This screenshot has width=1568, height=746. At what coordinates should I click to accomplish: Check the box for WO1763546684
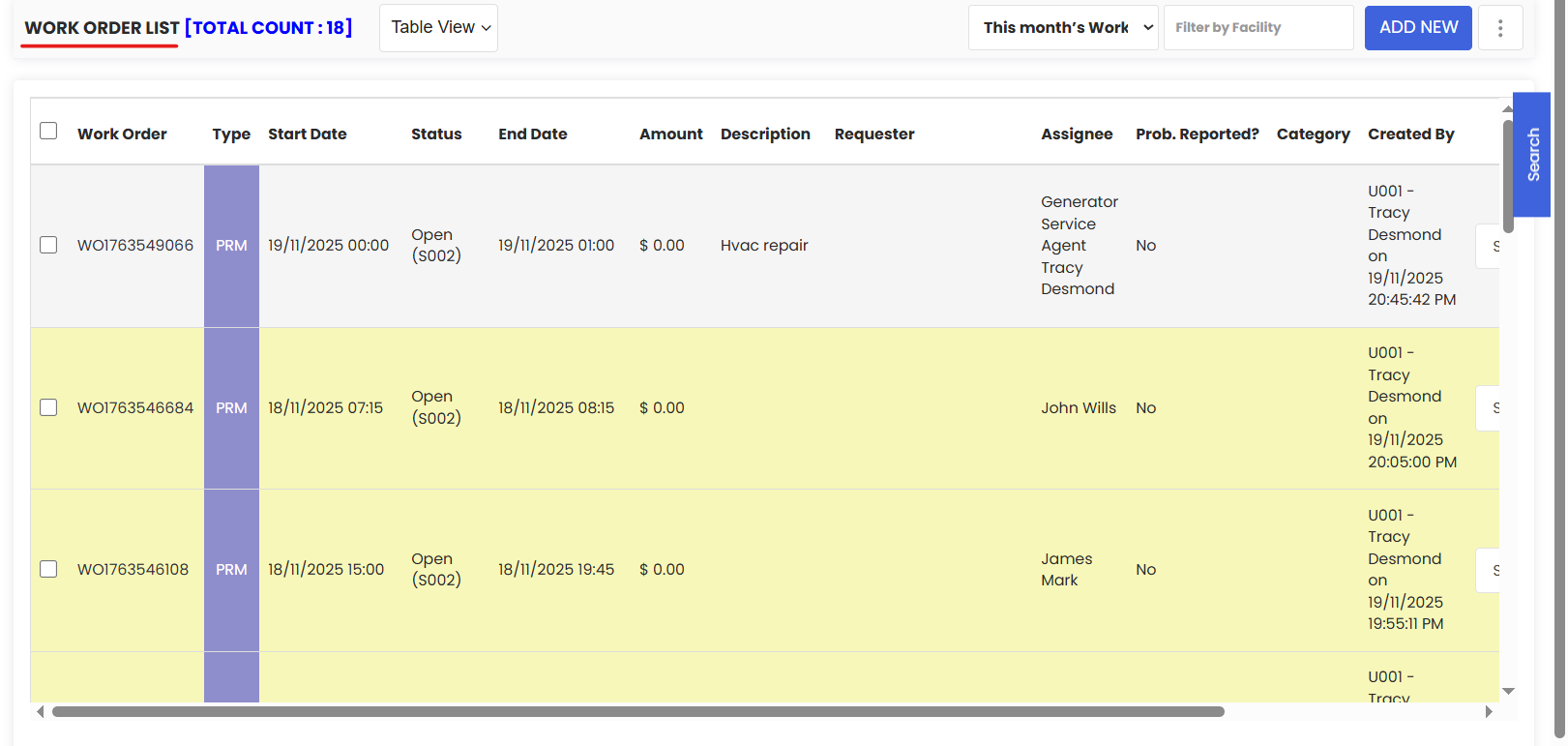point(48,407)
